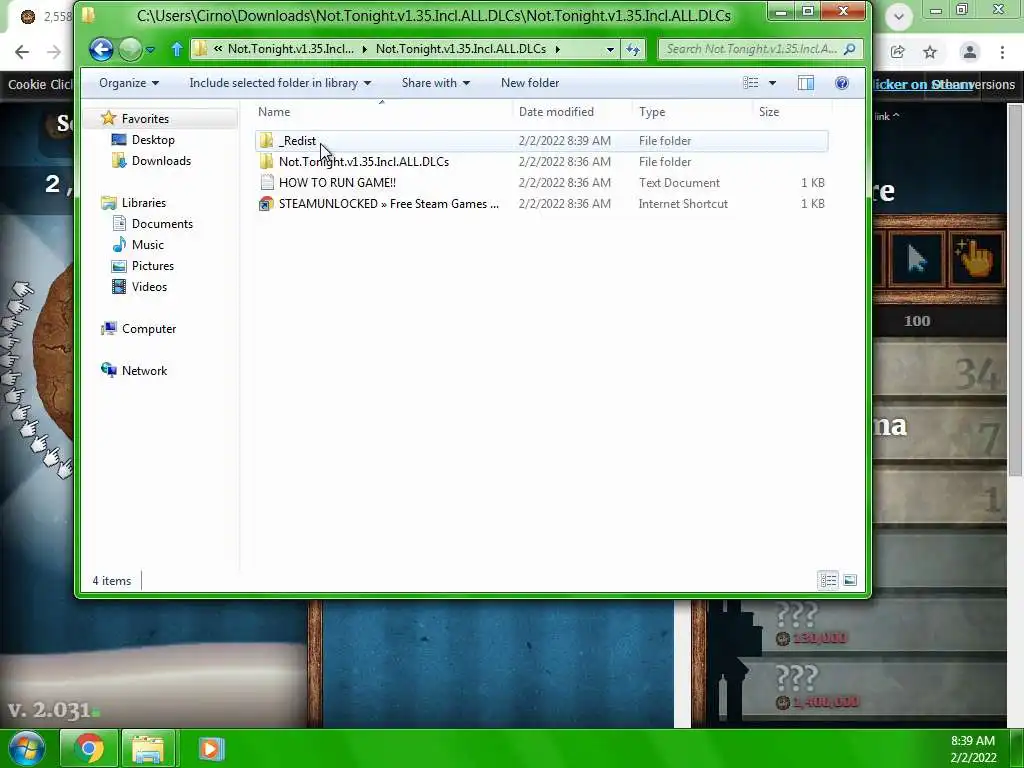1024x768 pixels.
Task: Open the Share with menu
Action: click(436, 83)
